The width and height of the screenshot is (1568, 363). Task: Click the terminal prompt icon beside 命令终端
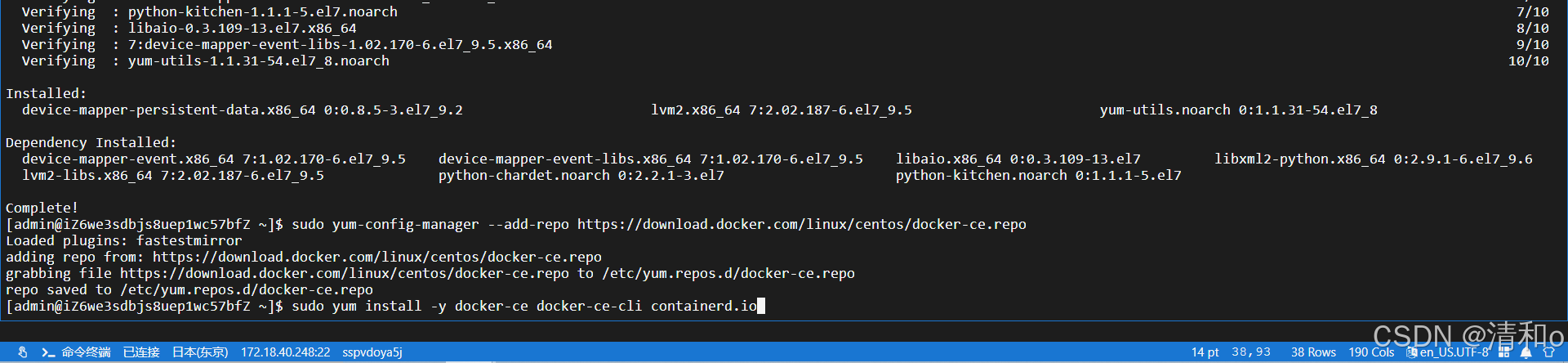pyautogui.click(x=48, y=352)
